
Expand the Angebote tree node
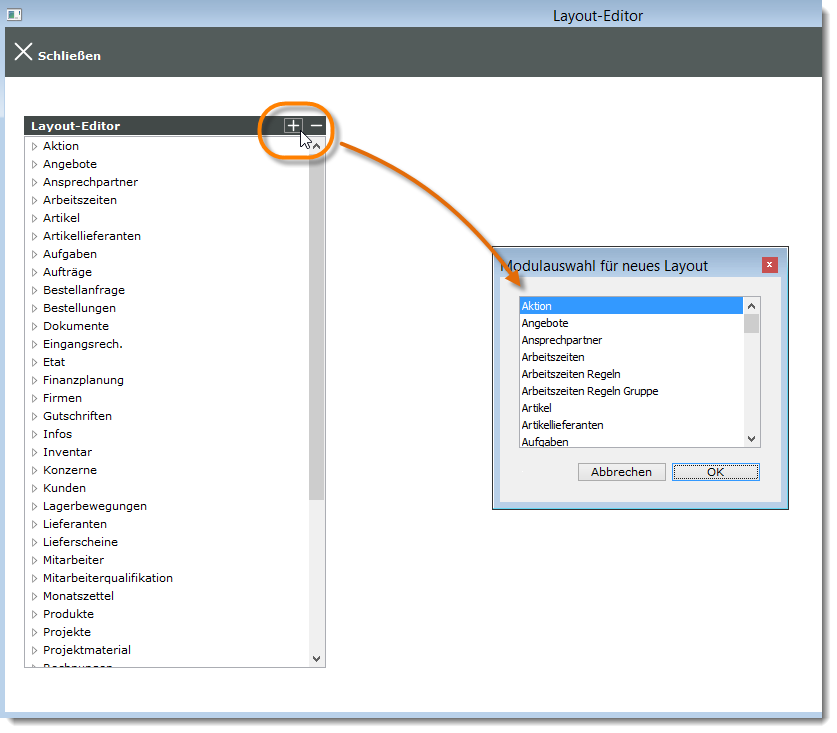coord(34,165)
